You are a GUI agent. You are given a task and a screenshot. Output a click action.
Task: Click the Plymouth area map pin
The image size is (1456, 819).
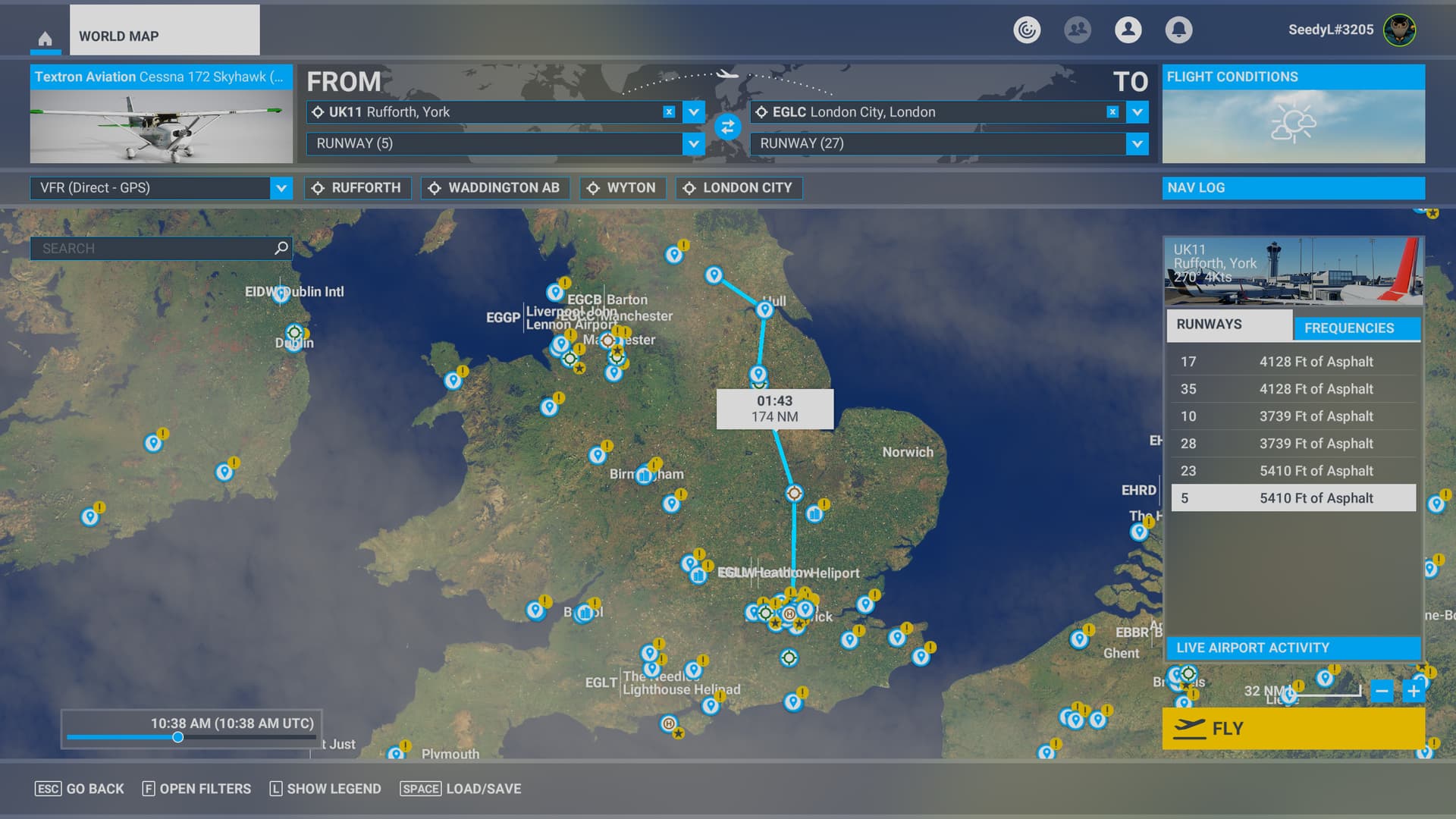[x=395, y=754]
